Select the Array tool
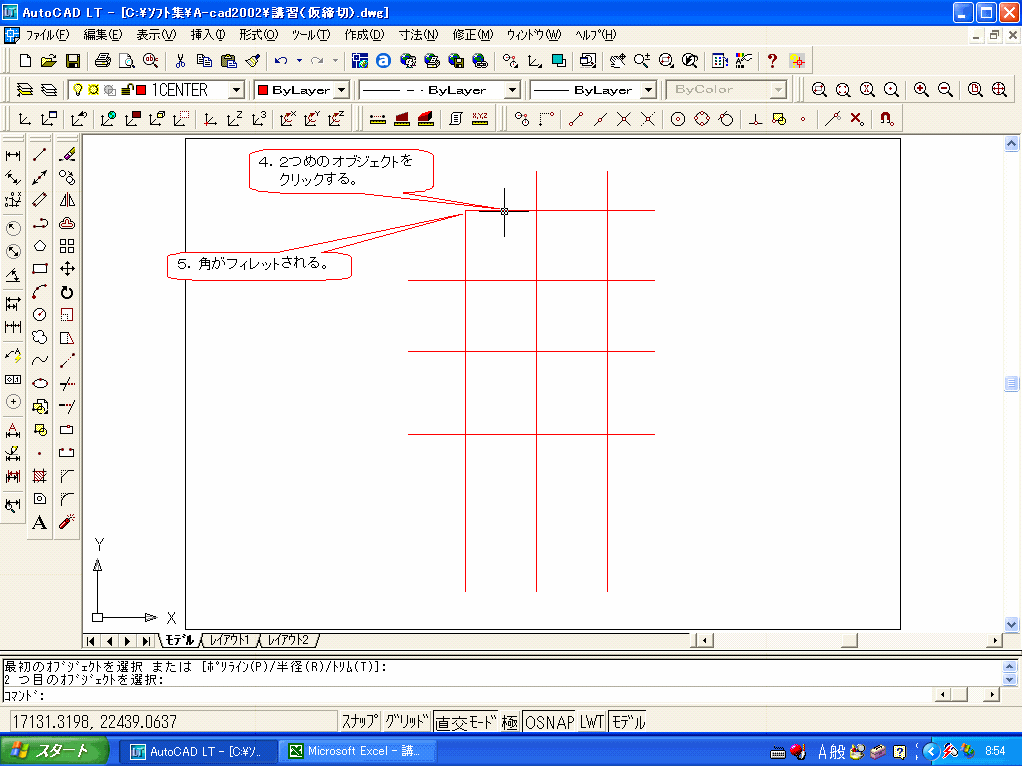 click(67, 246)
